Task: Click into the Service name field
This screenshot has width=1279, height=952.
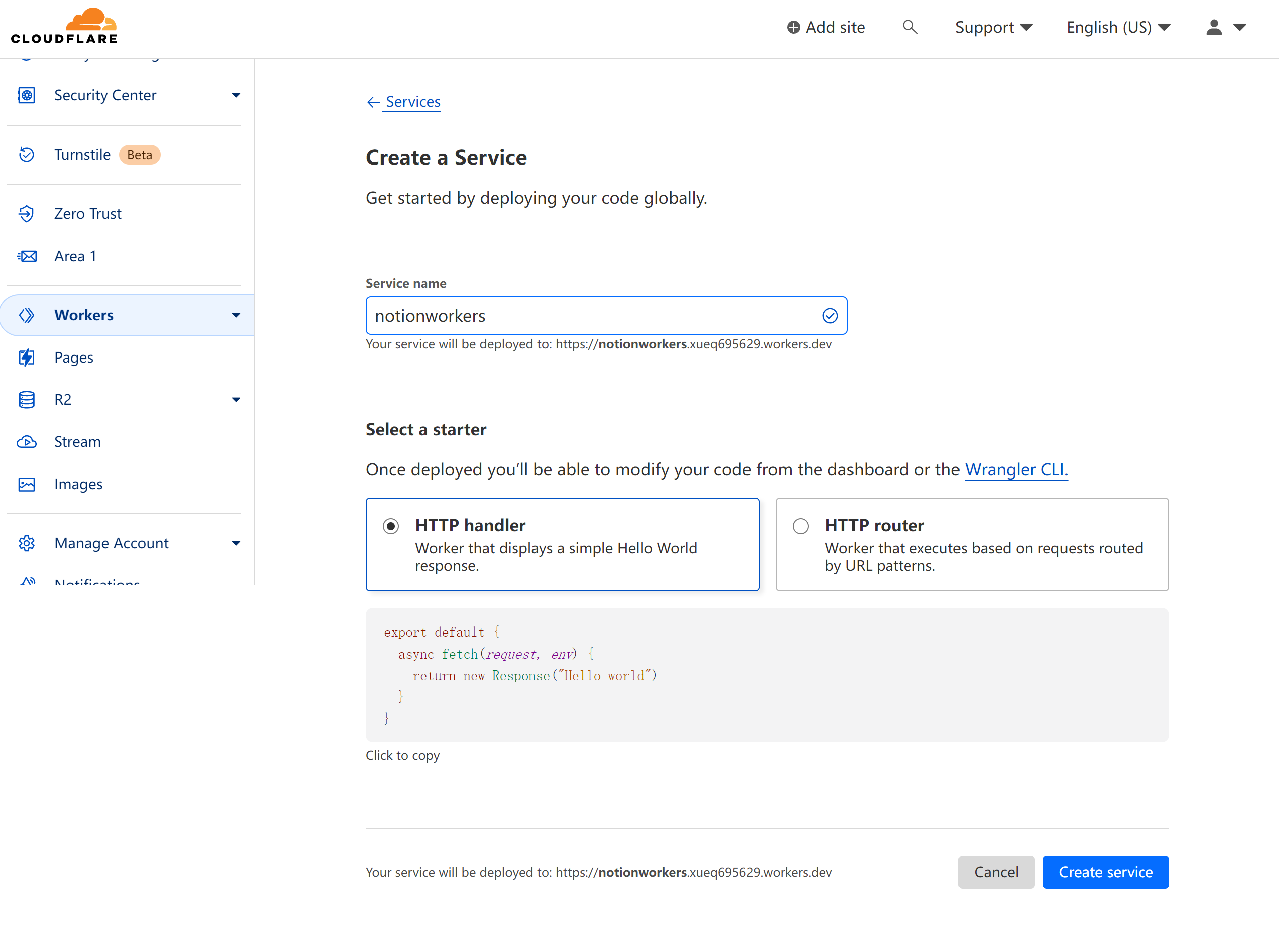Action: click(606, 316)
